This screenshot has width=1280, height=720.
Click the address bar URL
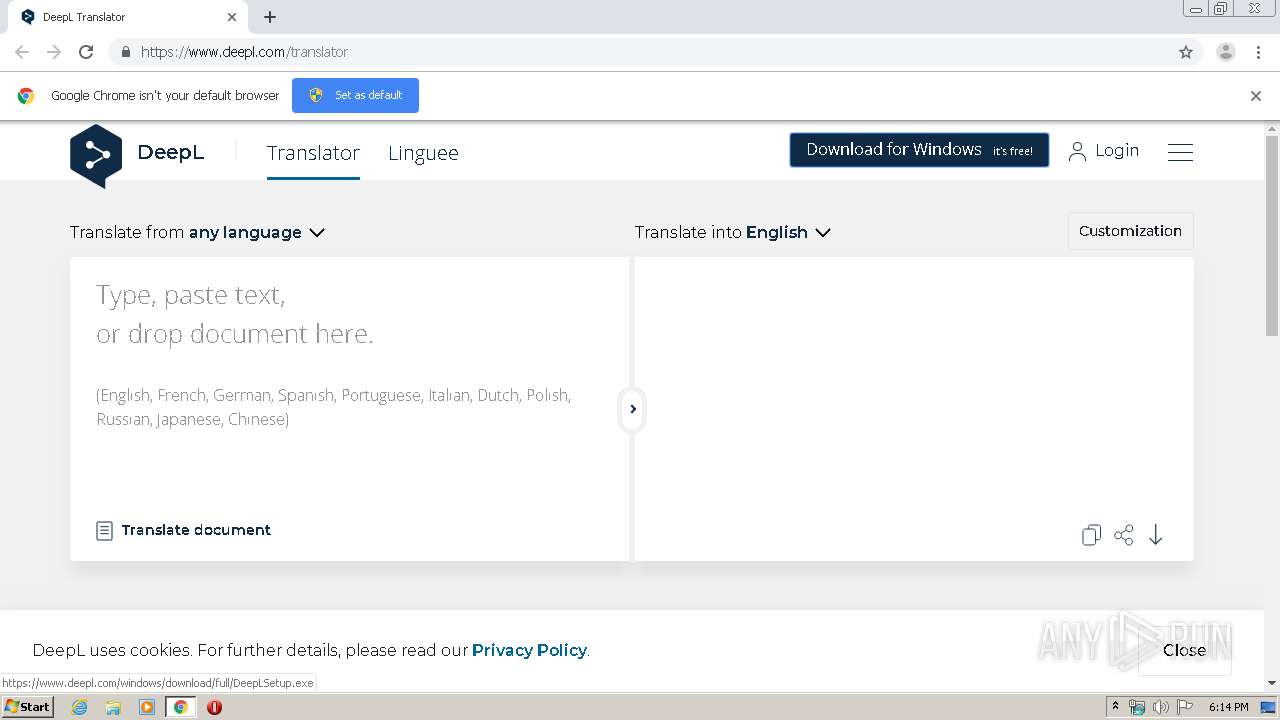pyautogui.click(x=244, y=52)
